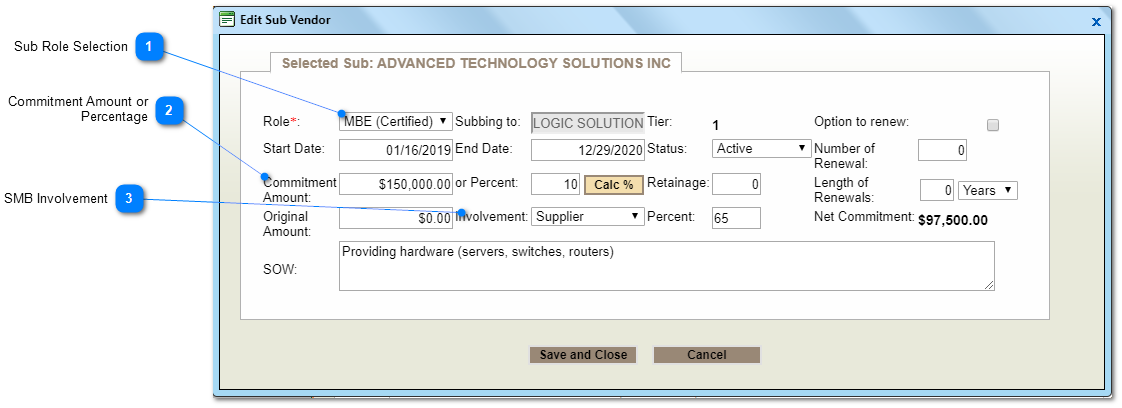Click the Calc % button
This screenshot has height=408, width=1122.
tap(613, 184)
